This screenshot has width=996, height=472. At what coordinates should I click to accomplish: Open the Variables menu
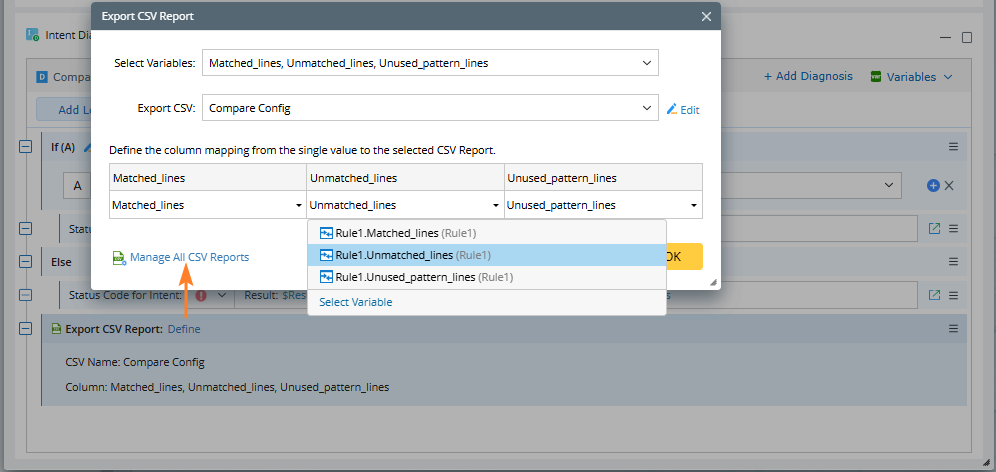tap(910, 76)
